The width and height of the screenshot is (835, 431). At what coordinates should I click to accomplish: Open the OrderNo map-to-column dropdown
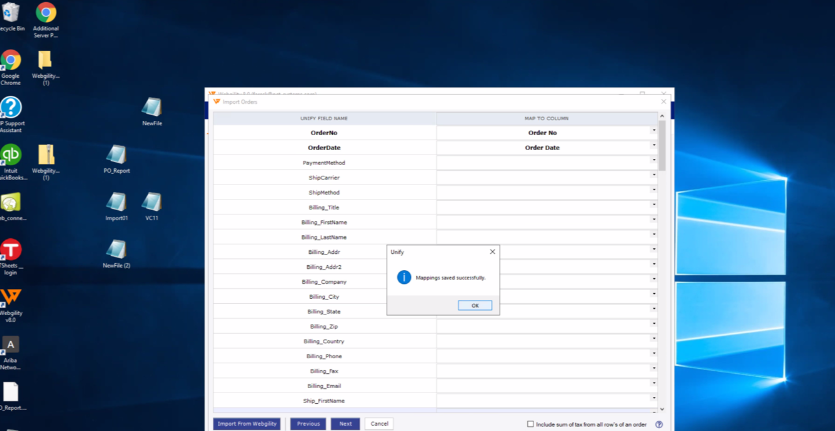(654, 131)
